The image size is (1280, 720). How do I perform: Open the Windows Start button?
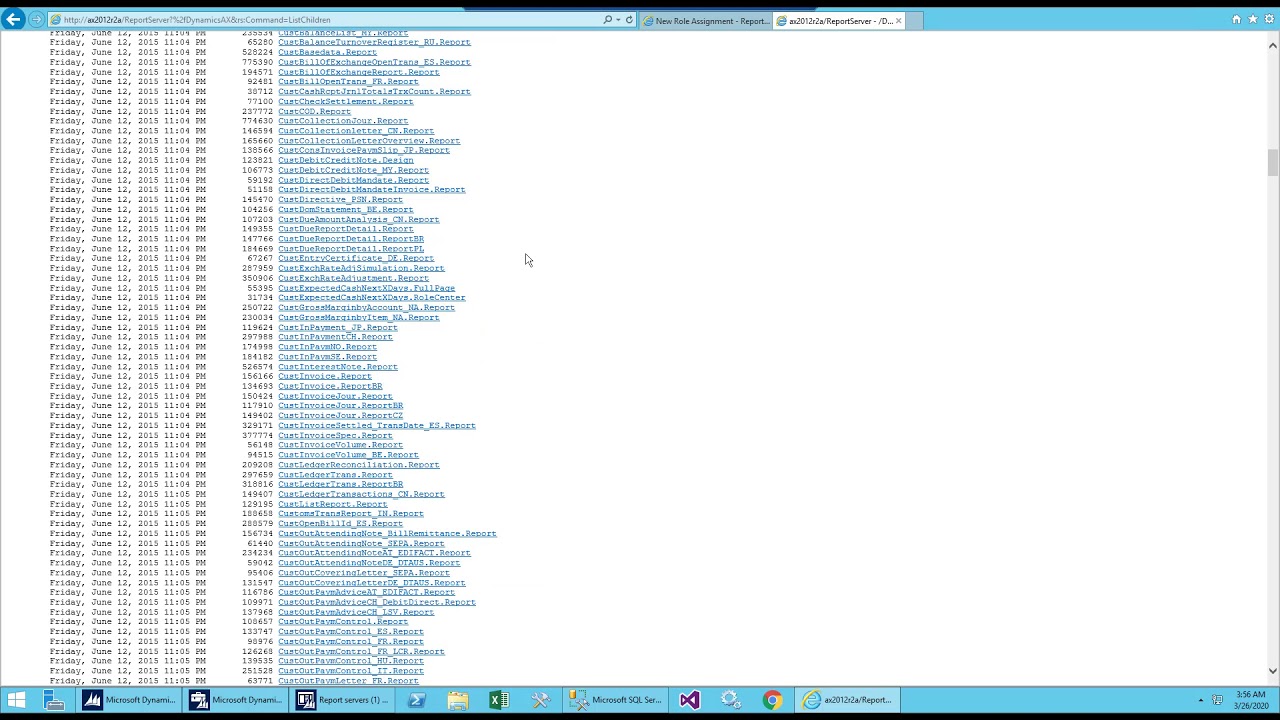16,700
